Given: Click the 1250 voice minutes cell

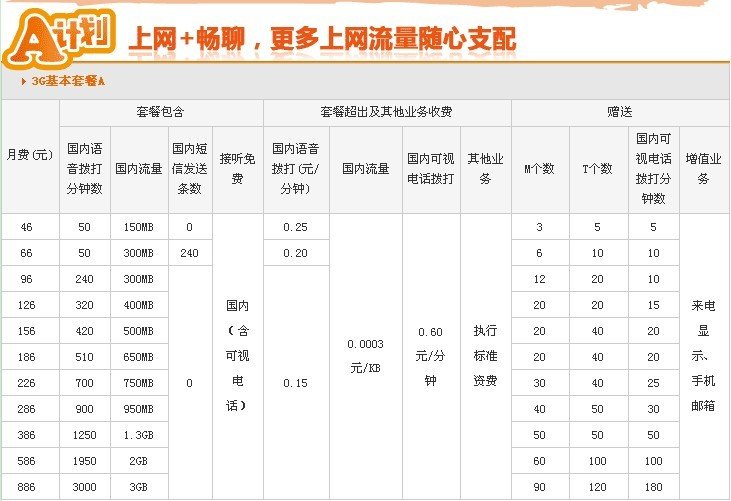Looking at the screenshot, I should [85, 435].
